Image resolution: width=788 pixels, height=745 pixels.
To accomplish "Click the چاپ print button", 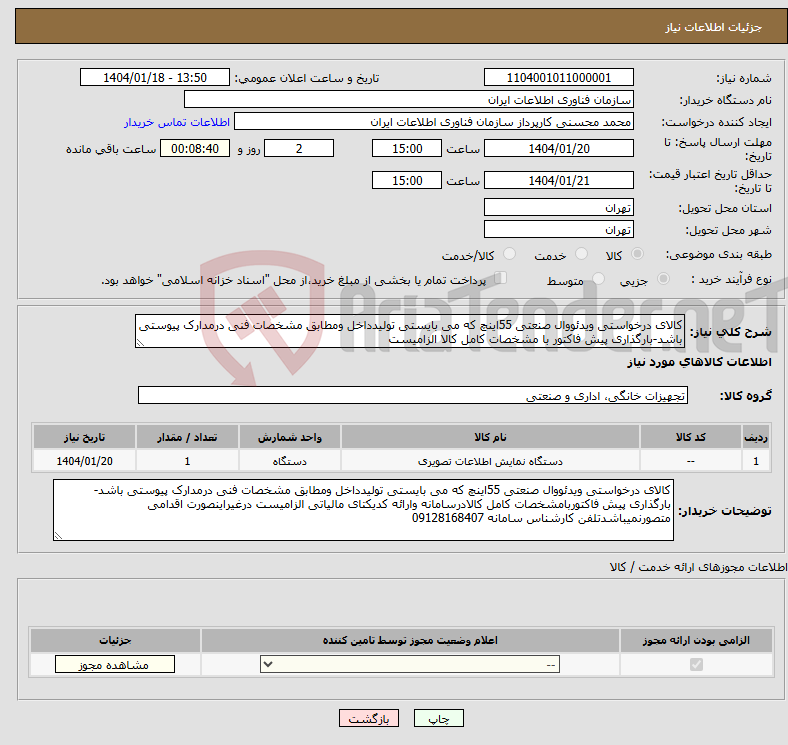I will click(438, 719).
